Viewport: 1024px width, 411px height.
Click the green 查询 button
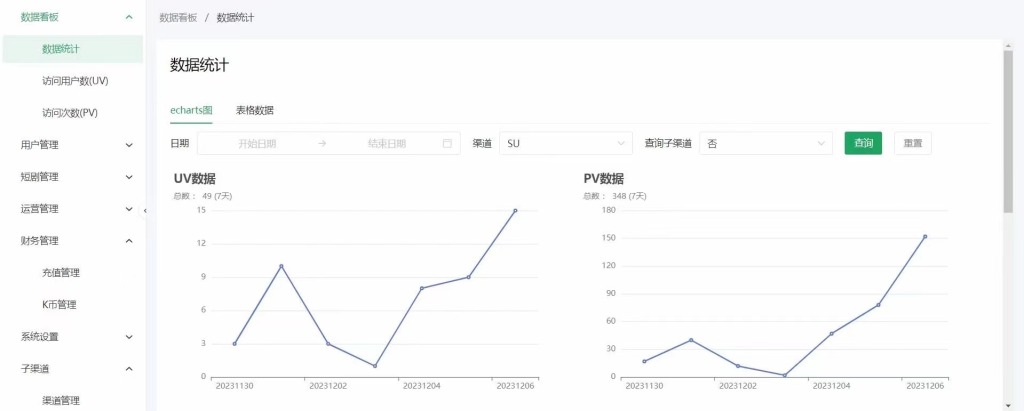coord(863,144)
